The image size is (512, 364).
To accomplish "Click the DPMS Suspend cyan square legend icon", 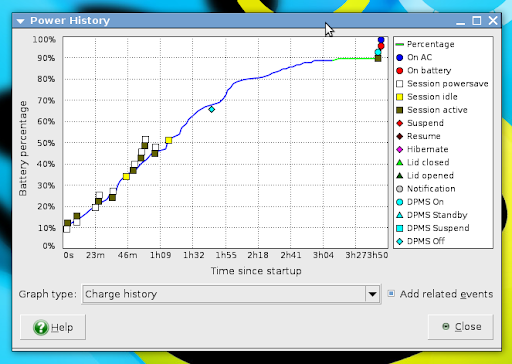I will (x=400, y=228).
